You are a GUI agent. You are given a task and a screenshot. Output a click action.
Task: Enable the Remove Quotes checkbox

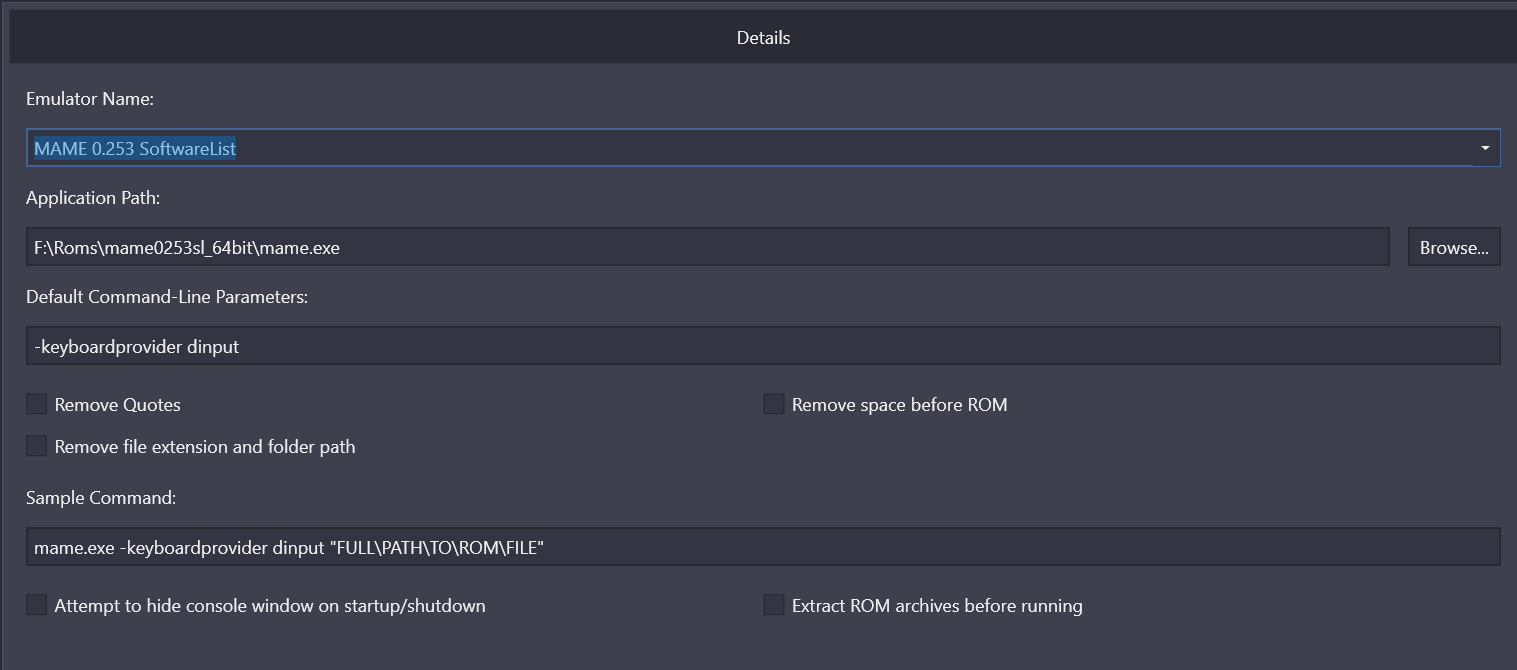(37, 404)
